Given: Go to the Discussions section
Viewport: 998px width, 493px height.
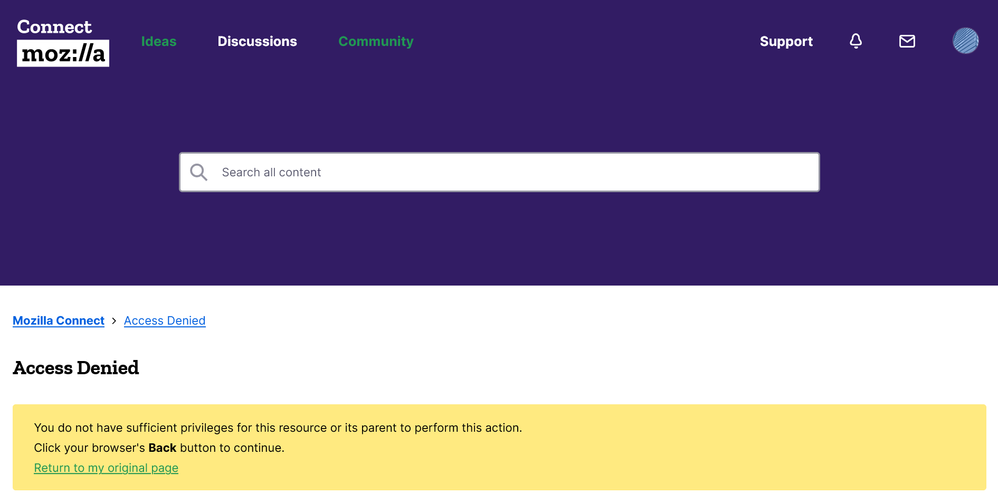Looking at the screenshot, I should coord(257,41).
